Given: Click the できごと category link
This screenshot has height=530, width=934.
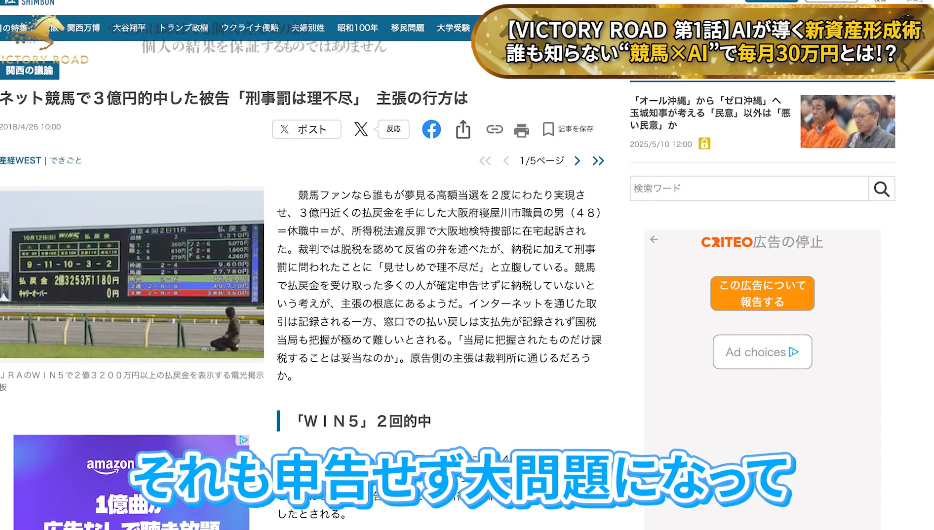Looking at the screenshot, I should click(66, 160).
